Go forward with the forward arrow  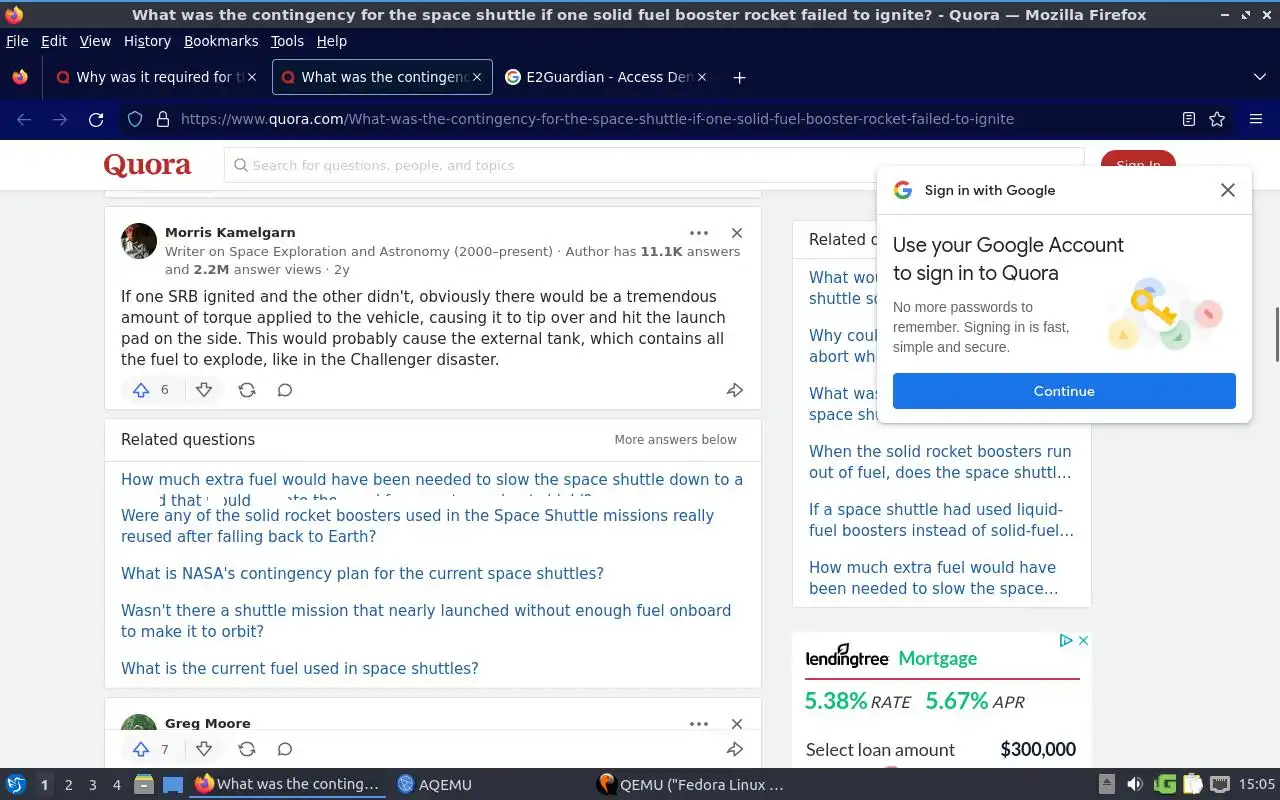pos(60,119)
